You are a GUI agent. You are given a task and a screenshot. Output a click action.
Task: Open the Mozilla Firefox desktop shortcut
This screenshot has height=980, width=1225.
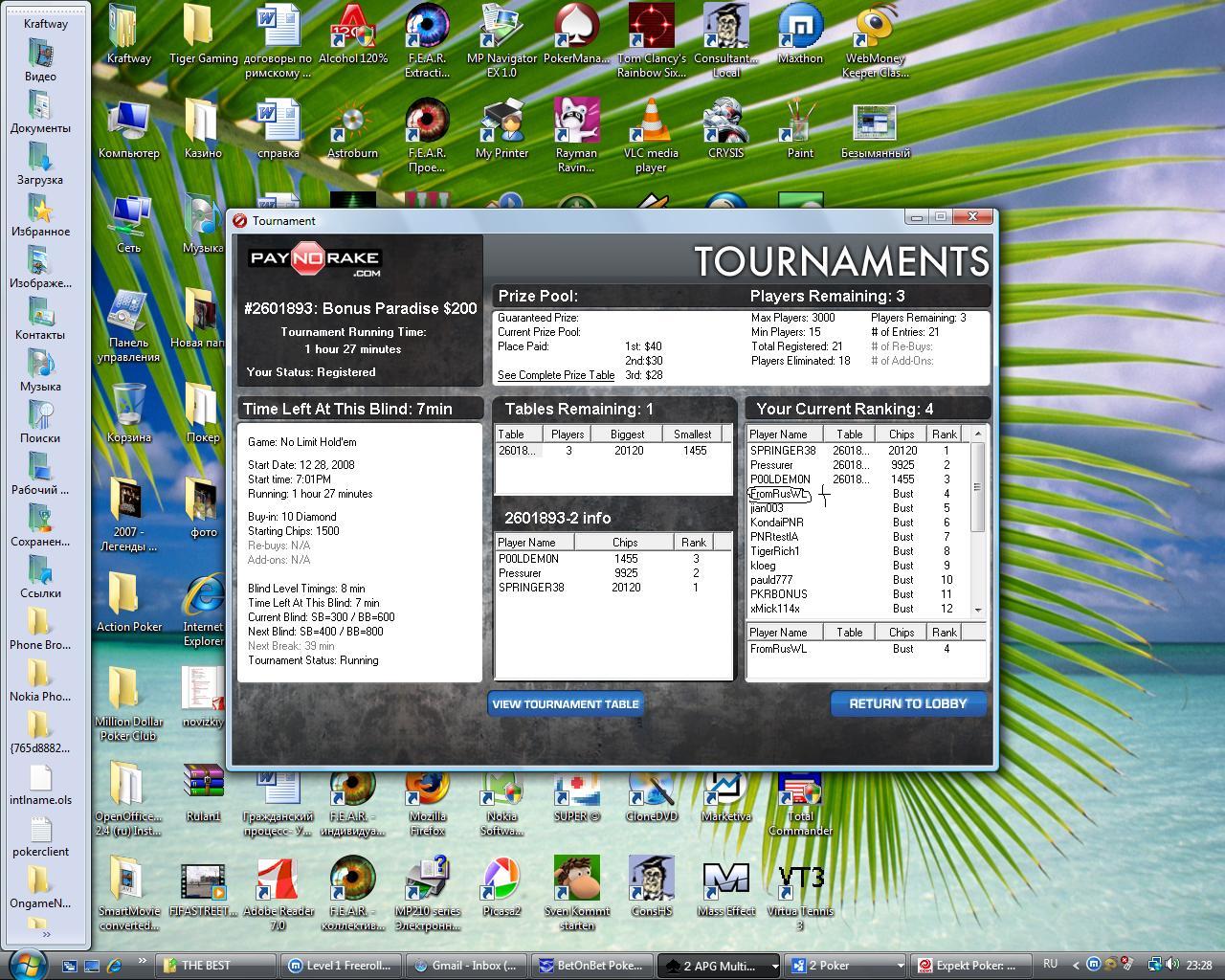(427, 790)
